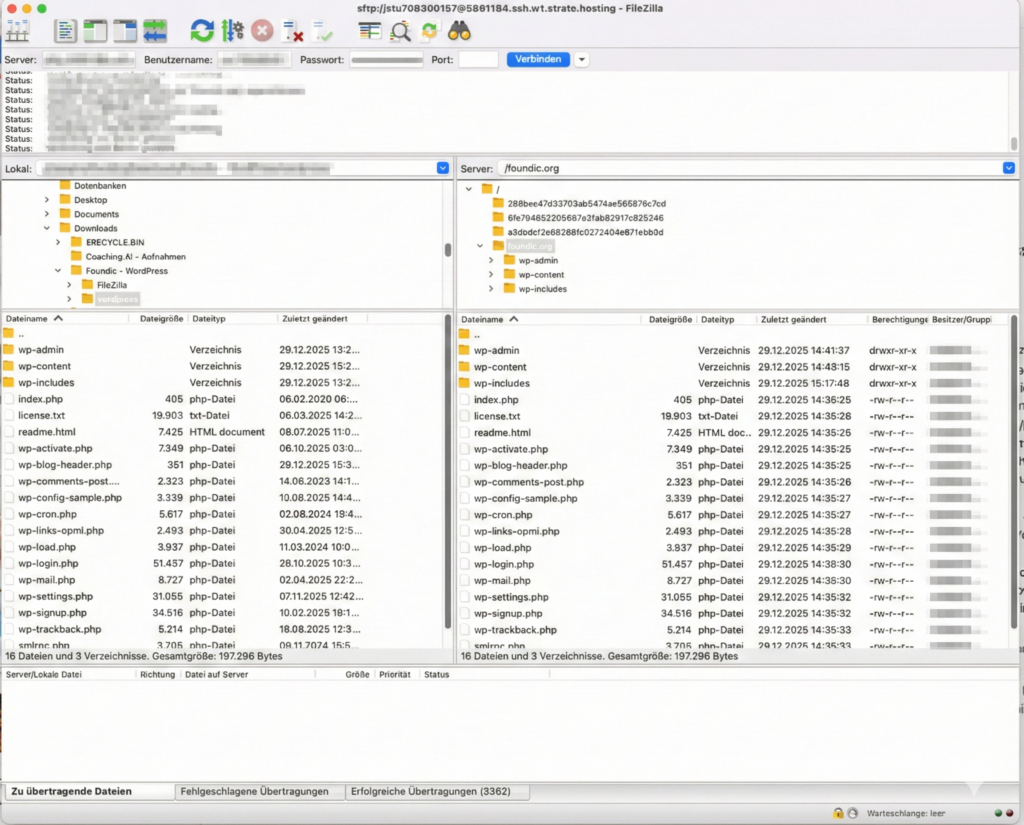Click the Verbinden button
The width and height of the screenshot is (1024, 825).
[x=538, y=60]
